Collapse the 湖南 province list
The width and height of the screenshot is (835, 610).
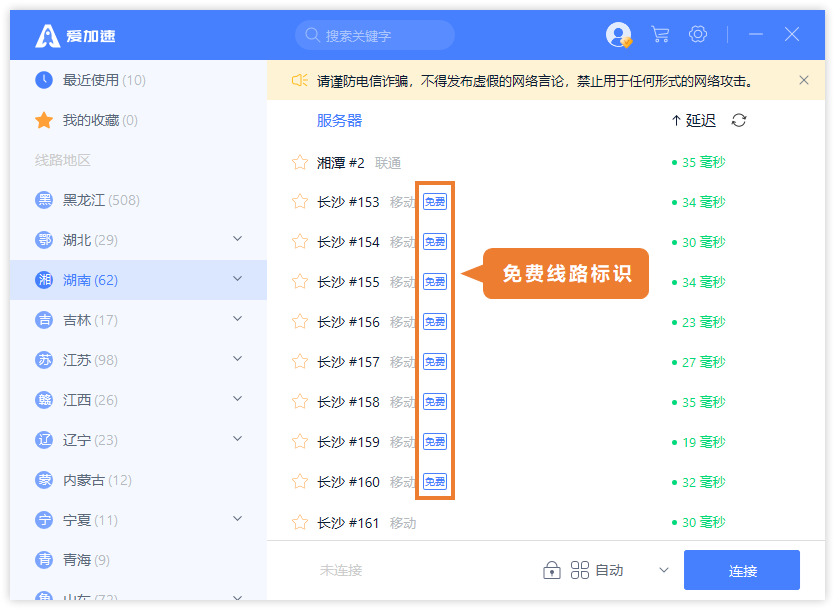click(x=237, y=279)
